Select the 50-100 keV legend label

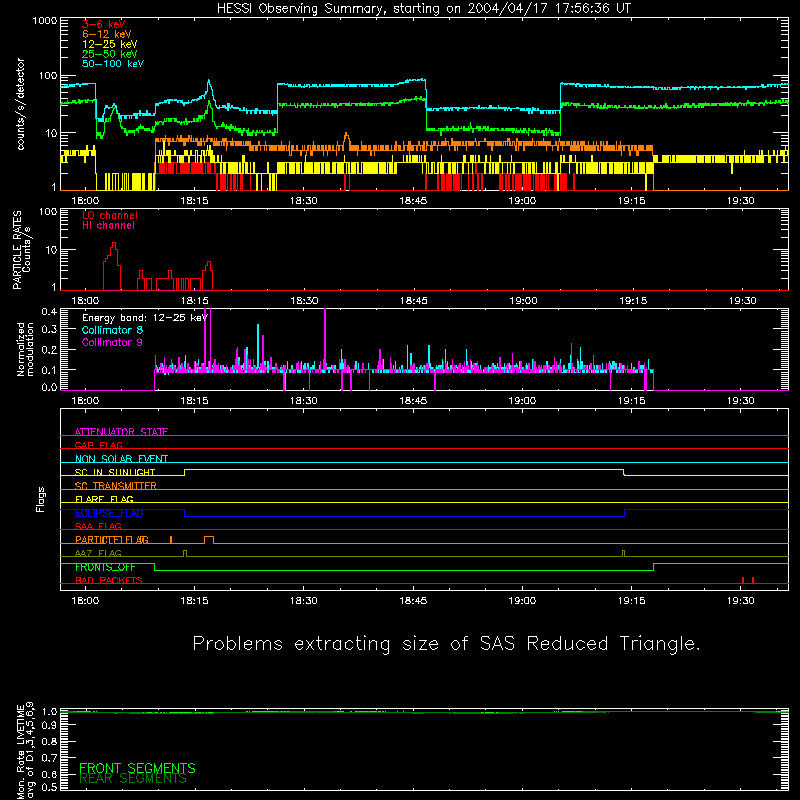pos(113,64)
